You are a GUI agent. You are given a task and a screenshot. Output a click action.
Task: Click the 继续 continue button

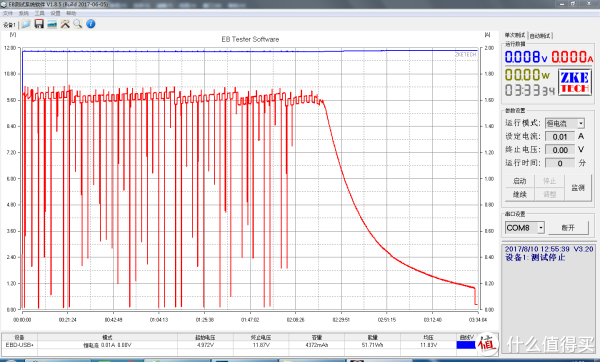519,194
